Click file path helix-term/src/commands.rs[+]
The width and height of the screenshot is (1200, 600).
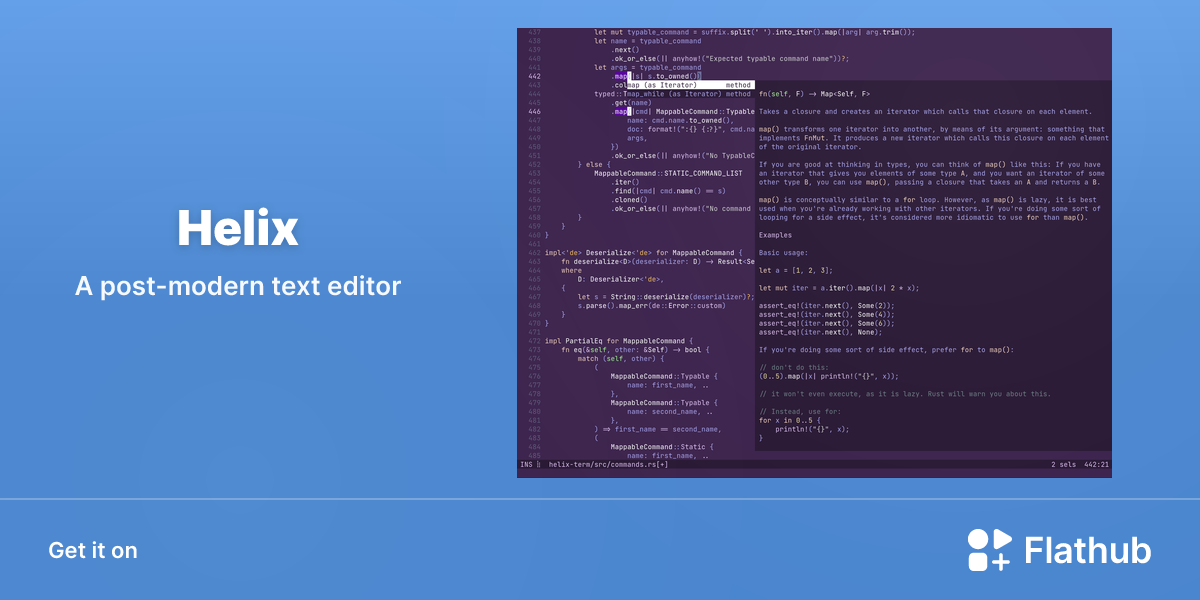coord(608,465)
